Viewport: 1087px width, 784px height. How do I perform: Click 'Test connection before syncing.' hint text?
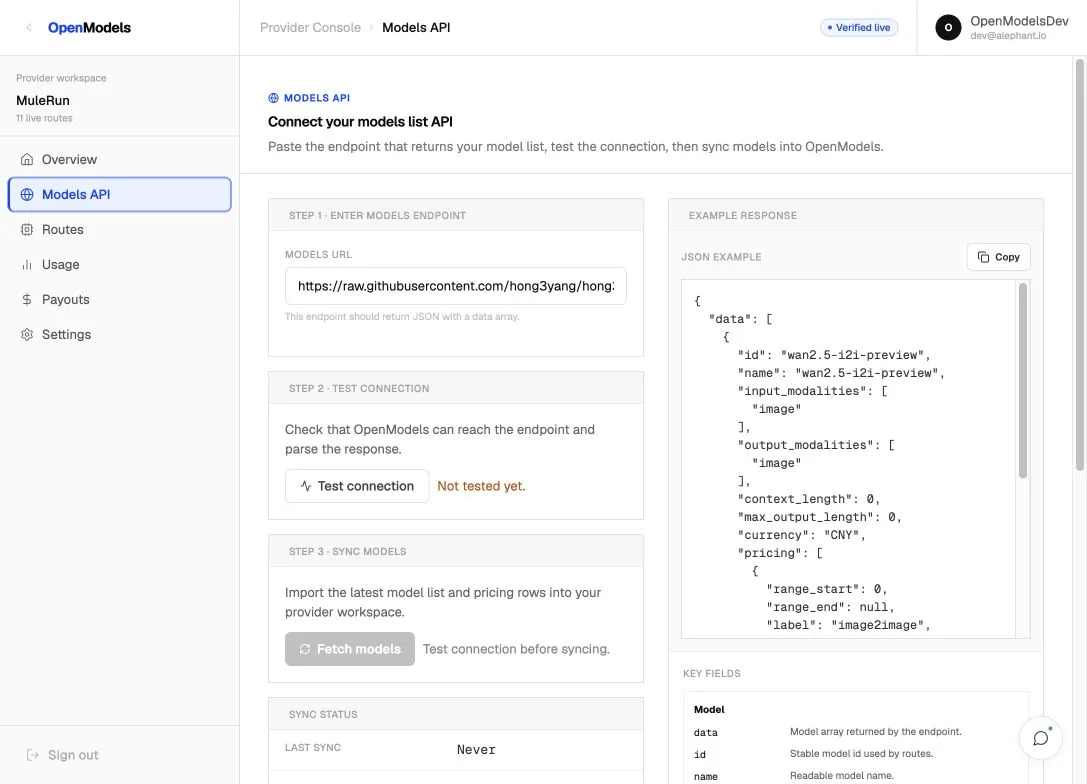click(x=516, y=650)
